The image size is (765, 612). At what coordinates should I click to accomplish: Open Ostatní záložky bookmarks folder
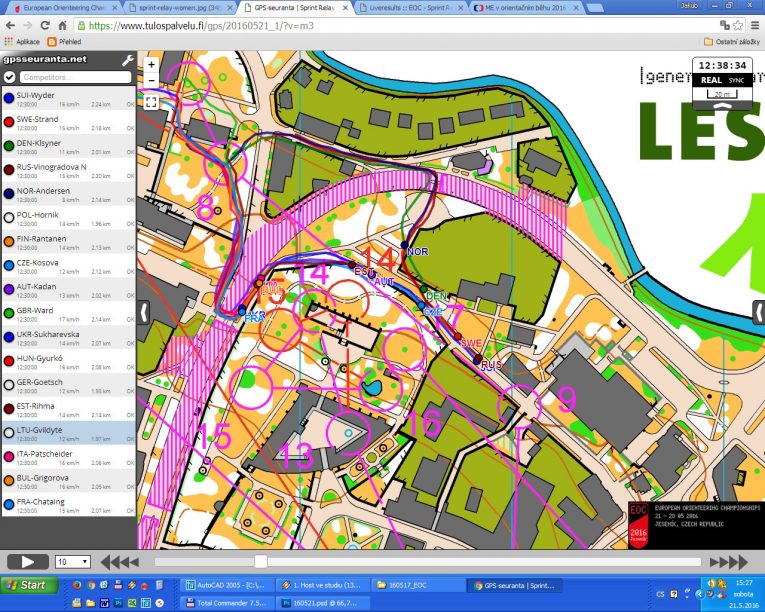(x=732, y=42)
